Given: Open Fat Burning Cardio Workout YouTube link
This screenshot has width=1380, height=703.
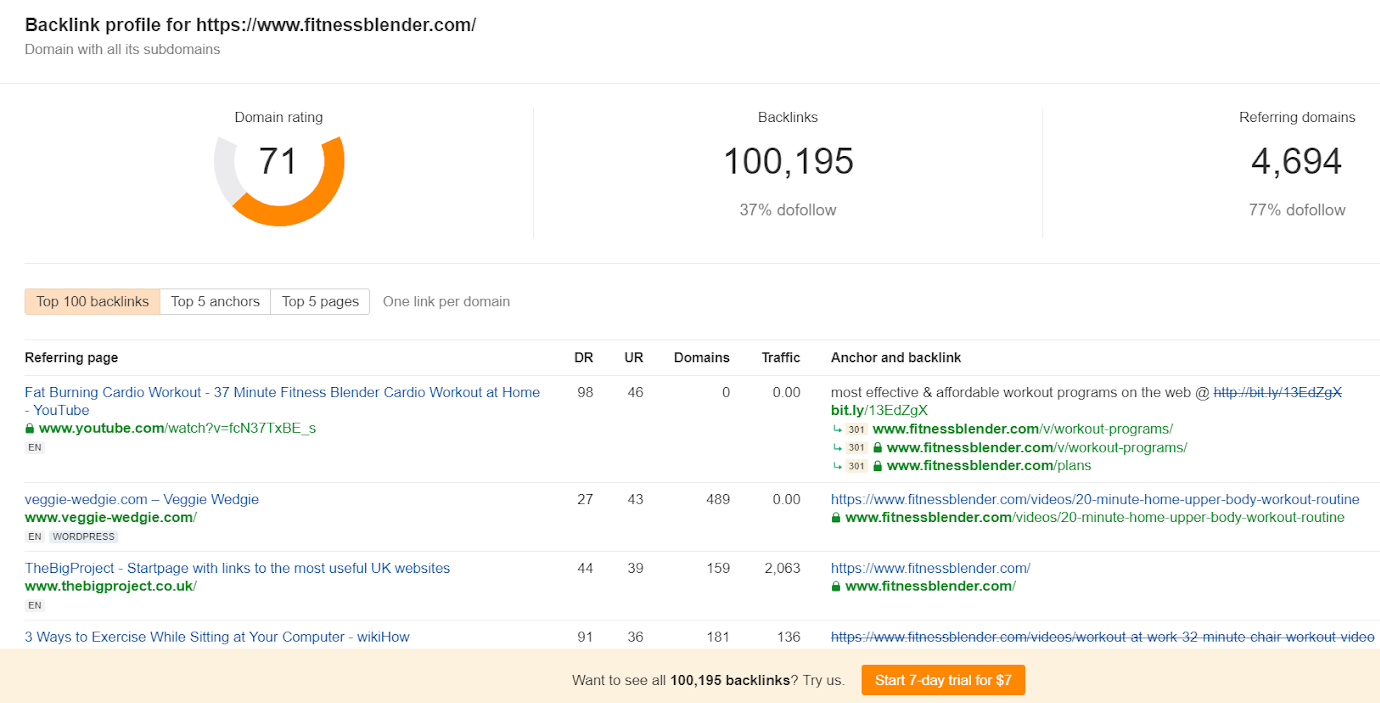Looking at the screenshot, I should click(282, 401).
